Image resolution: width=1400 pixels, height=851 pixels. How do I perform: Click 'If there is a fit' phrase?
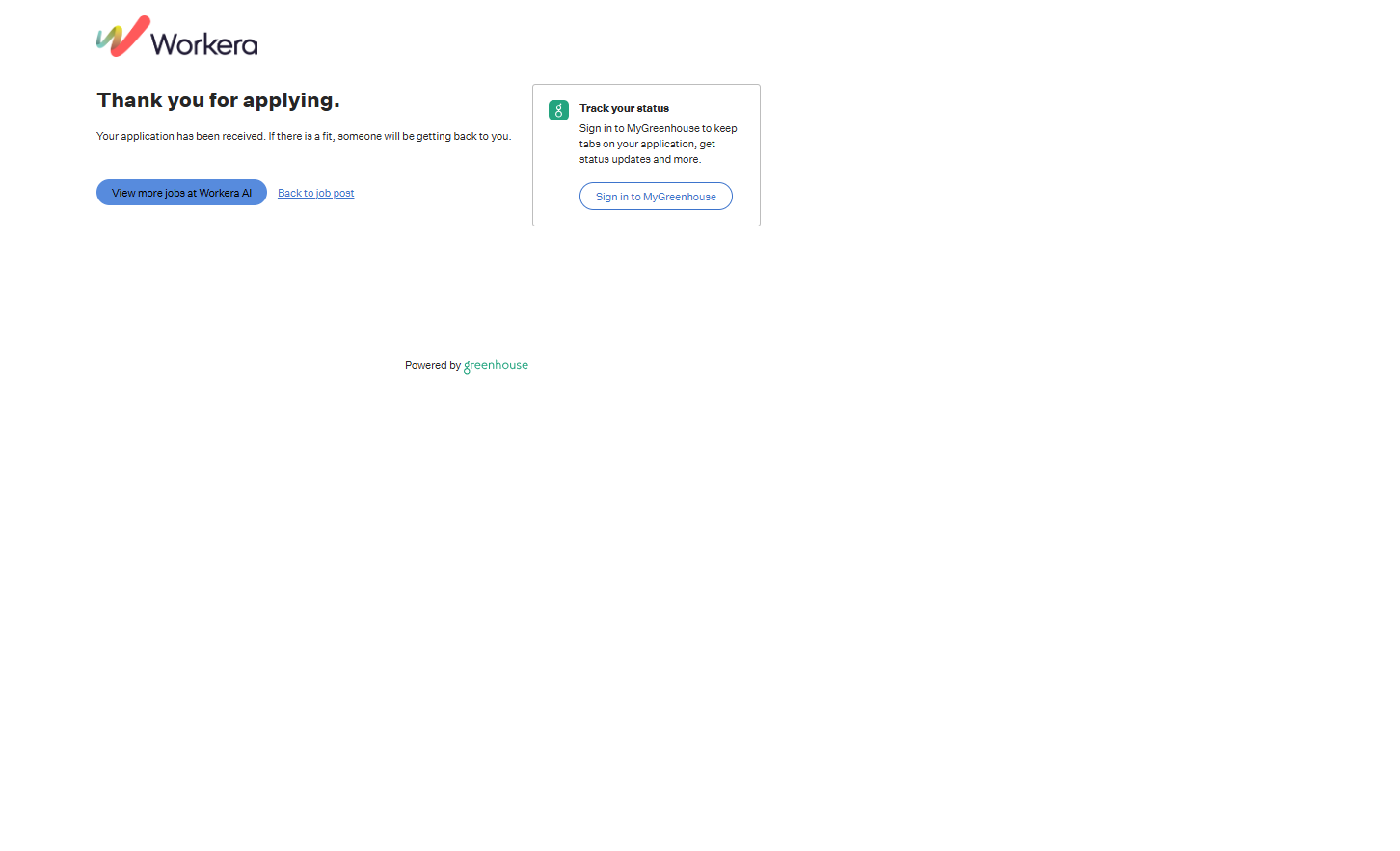pos(301,137)
